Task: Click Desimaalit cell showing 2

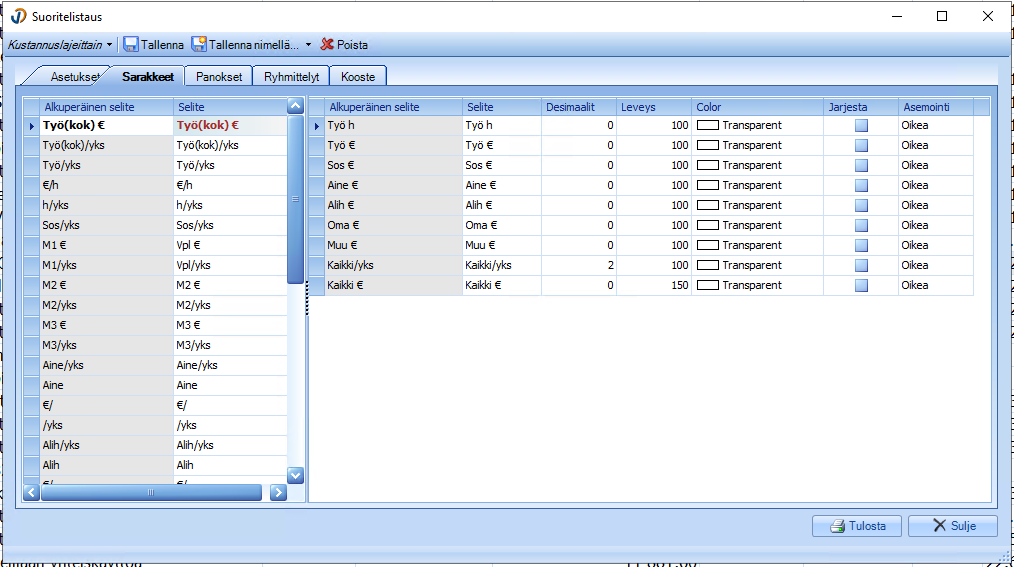Action: click(x=579, y=265)
